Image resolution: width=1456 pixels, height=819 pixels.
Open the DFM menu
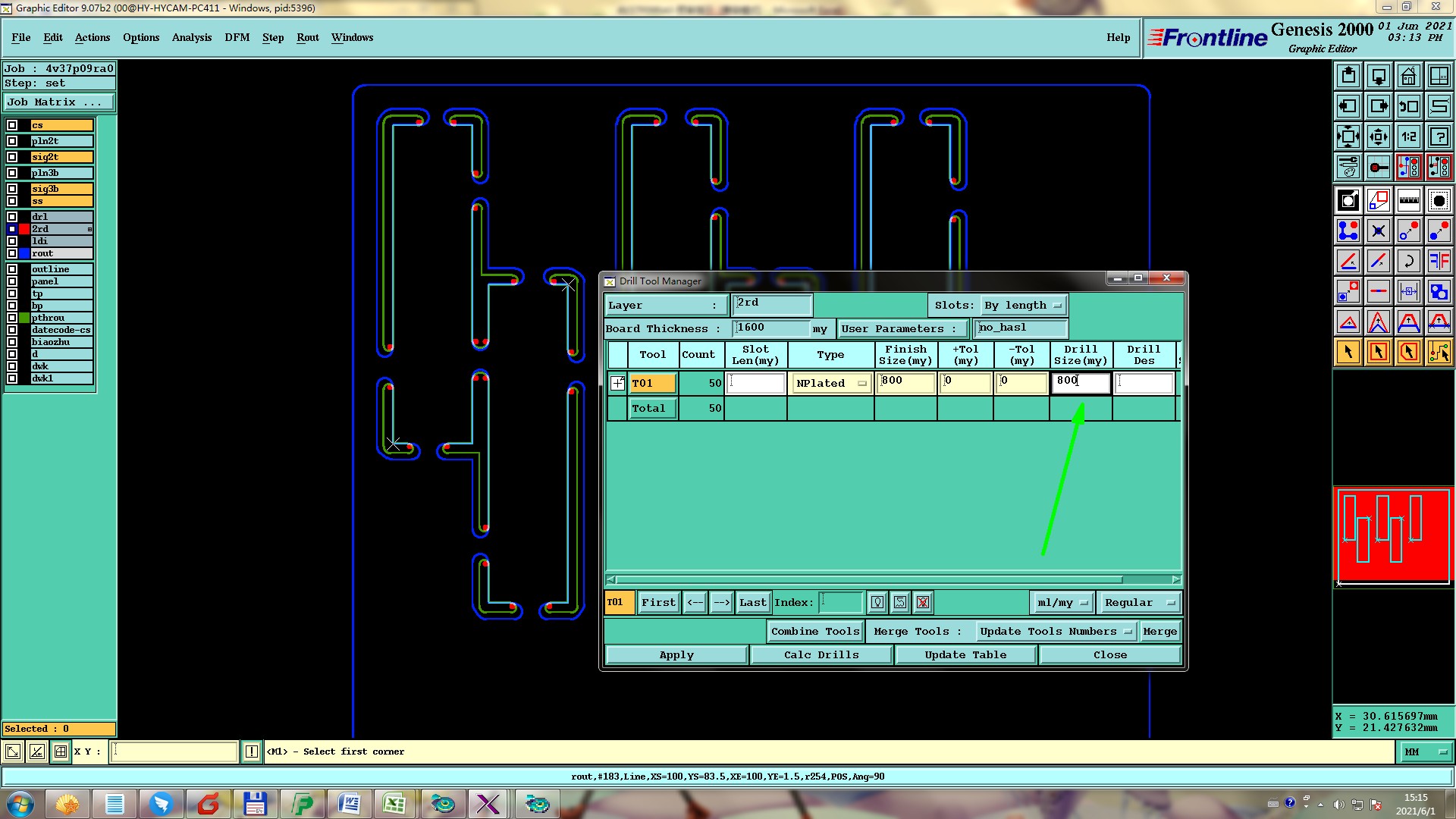tap(237, 37)
